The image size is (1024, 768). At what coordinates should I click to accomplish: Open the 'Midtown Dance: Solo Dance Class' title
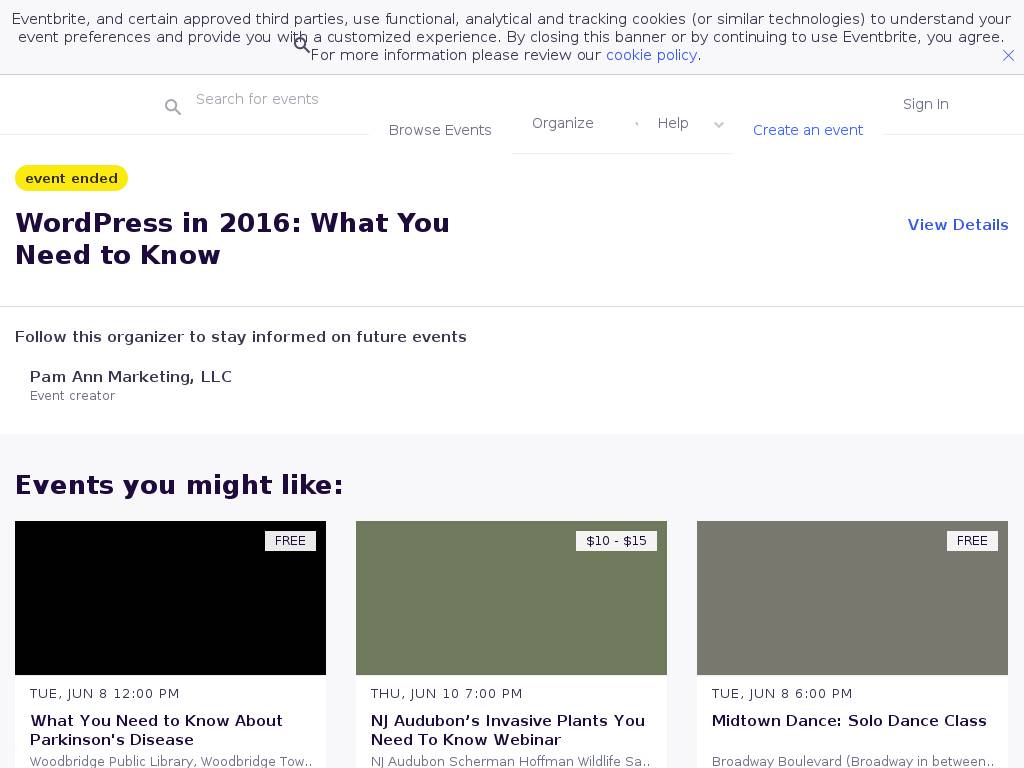click(x=849, y=721)
